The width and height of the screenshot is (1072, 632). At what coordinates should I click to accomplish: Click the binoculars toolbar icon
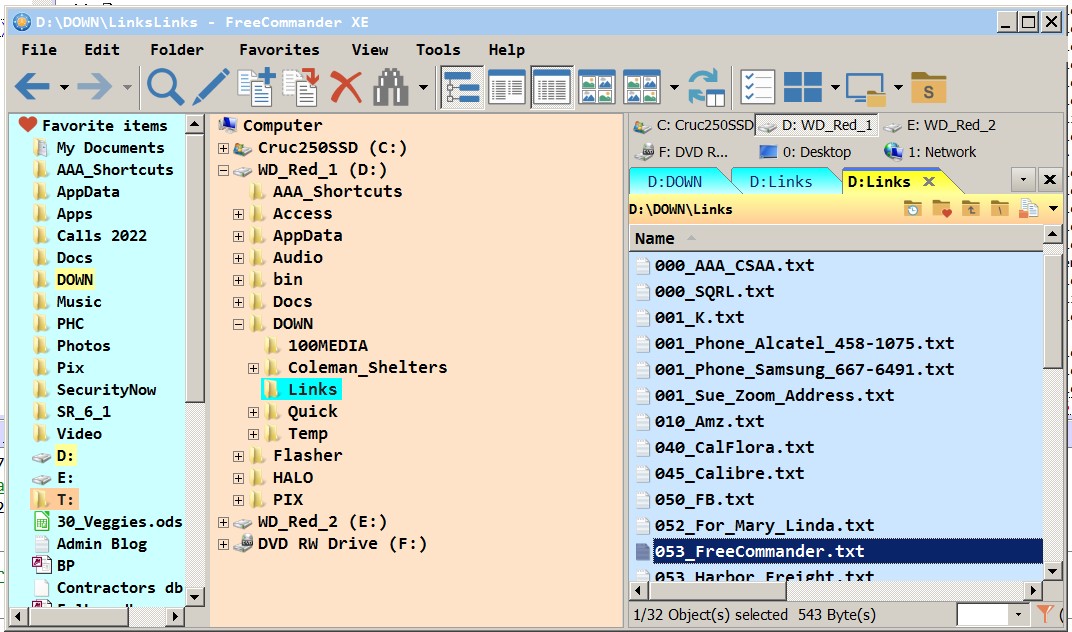pyautogui.click(x=390, y=87)
